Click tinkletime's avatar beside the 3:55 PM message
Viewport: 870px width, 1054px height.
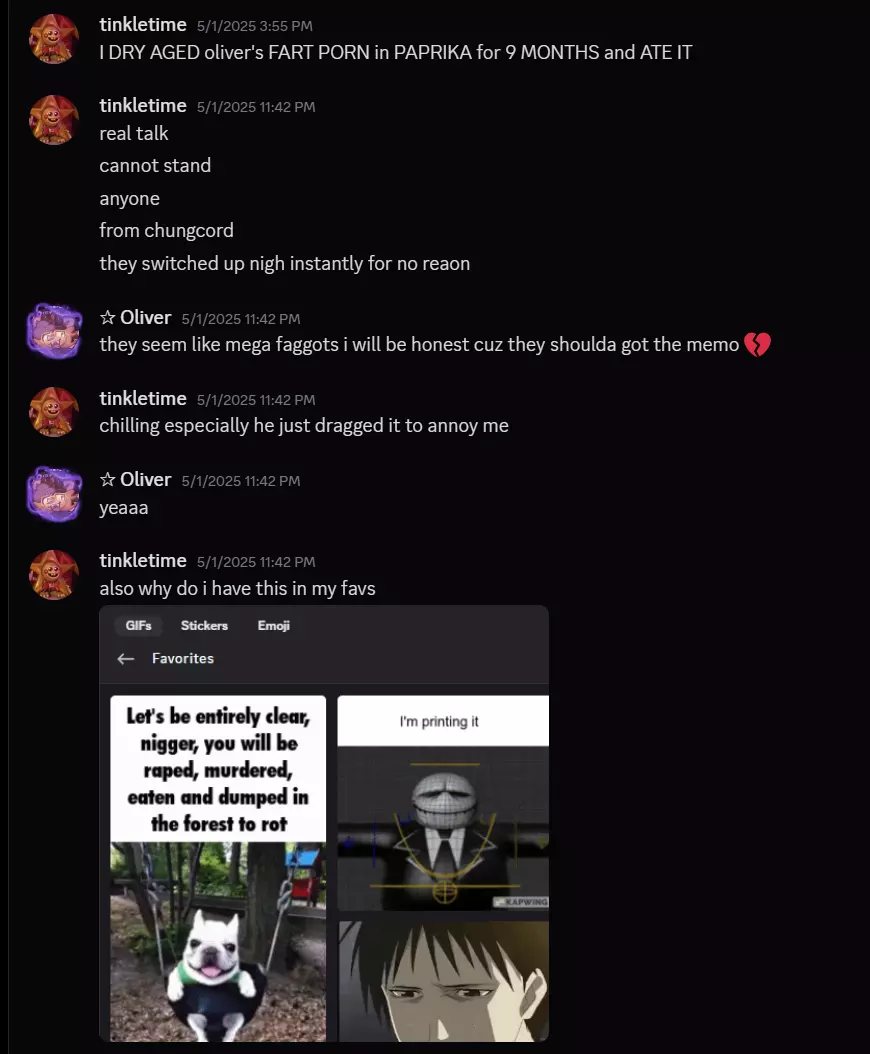pos(54,39)
